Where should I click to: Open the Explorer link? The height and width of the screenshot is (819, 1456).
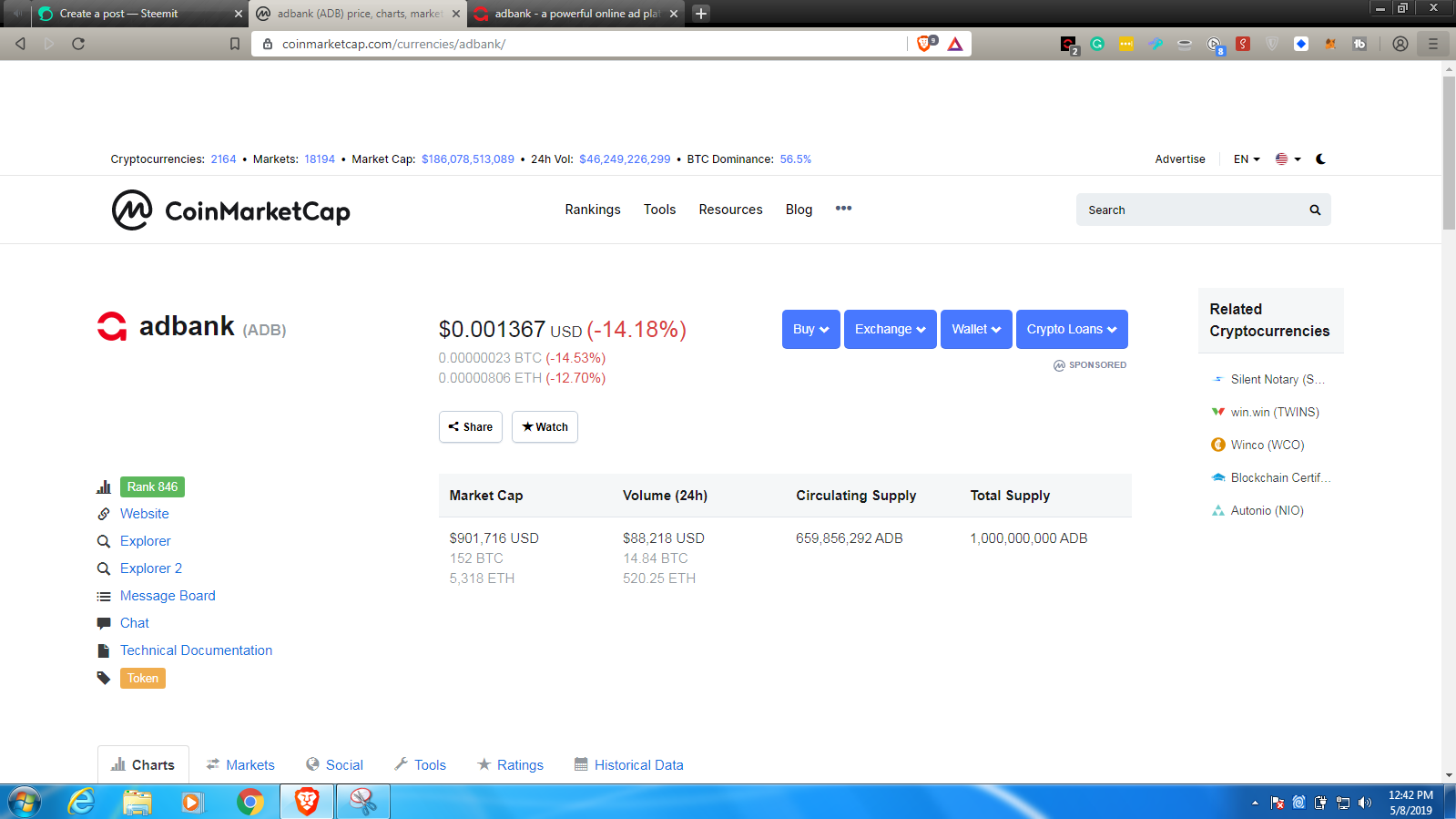(145, 541)
